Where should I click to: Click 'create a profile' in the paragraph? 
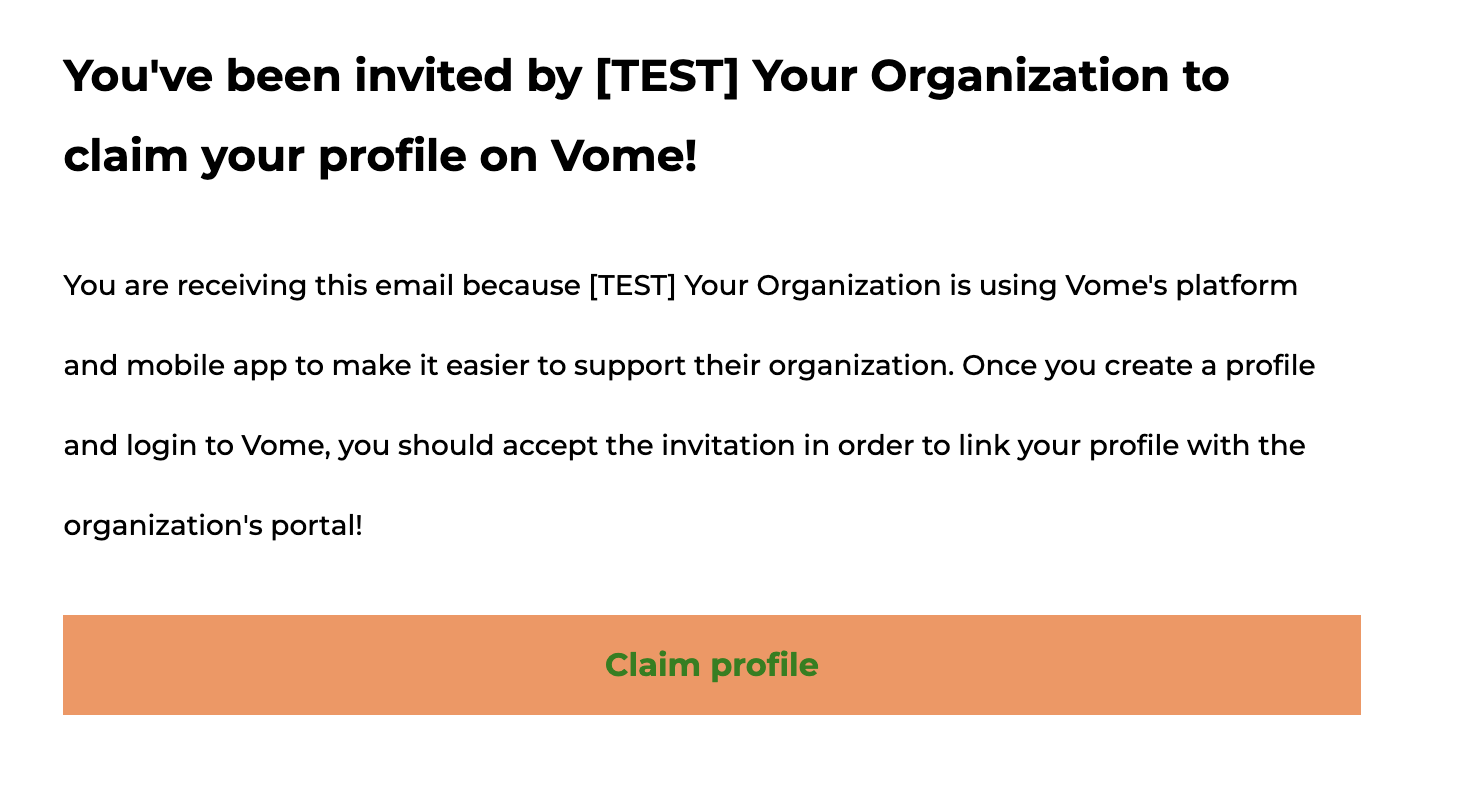click(1209, 366)
